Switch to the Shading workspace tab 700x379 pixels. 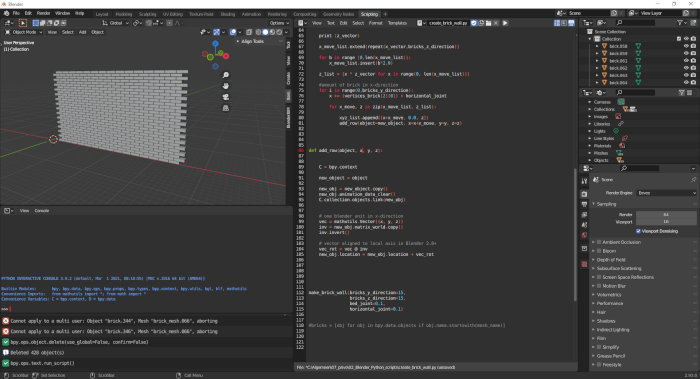coord(228,14)
